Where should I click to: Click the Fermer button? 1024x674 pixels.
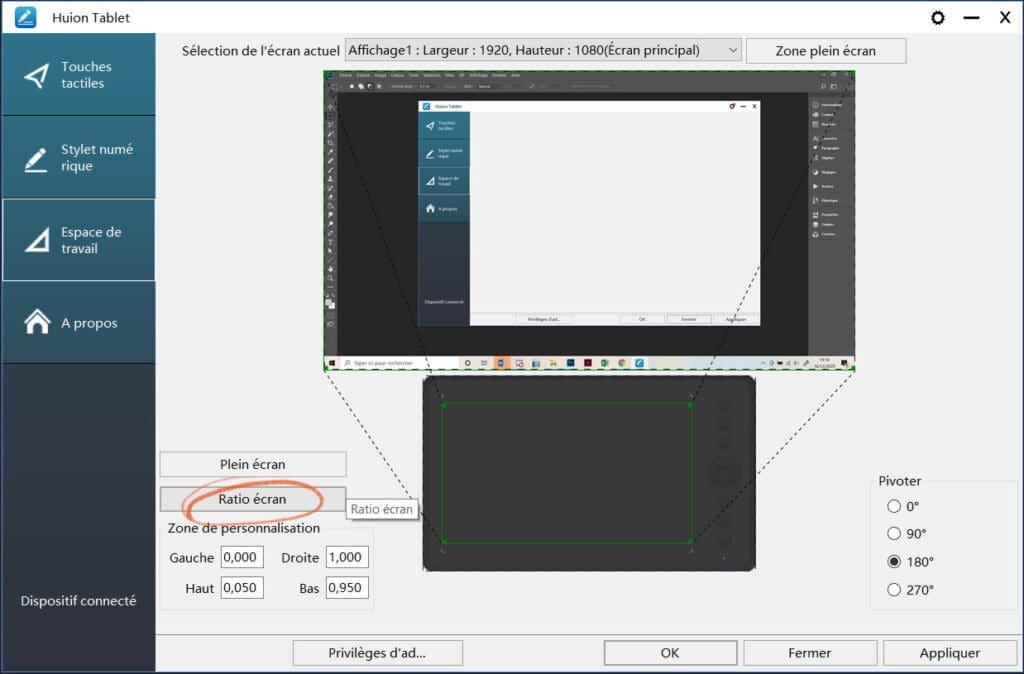tap(810, 652)
